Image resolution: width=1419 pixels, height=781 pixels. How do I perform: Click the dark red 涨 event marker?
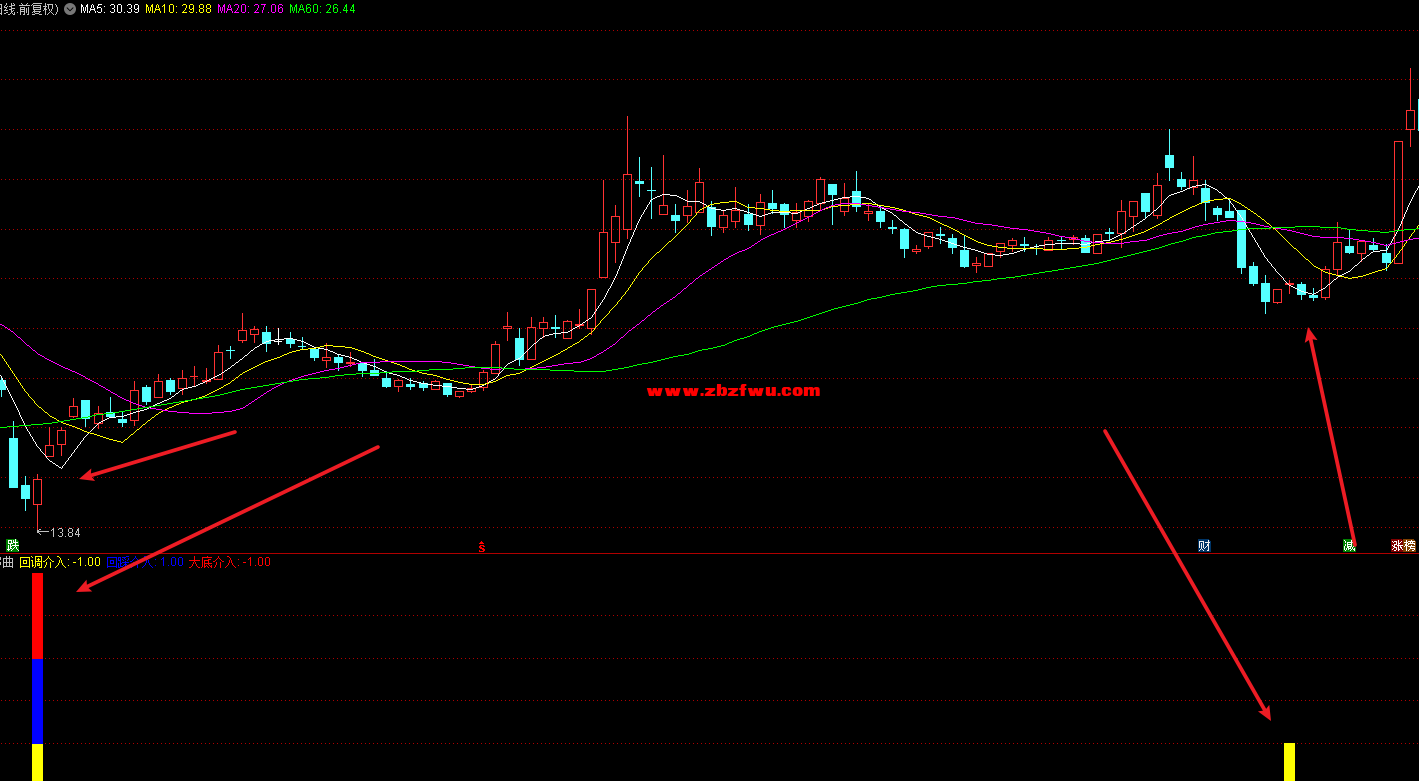point(1397,546)
